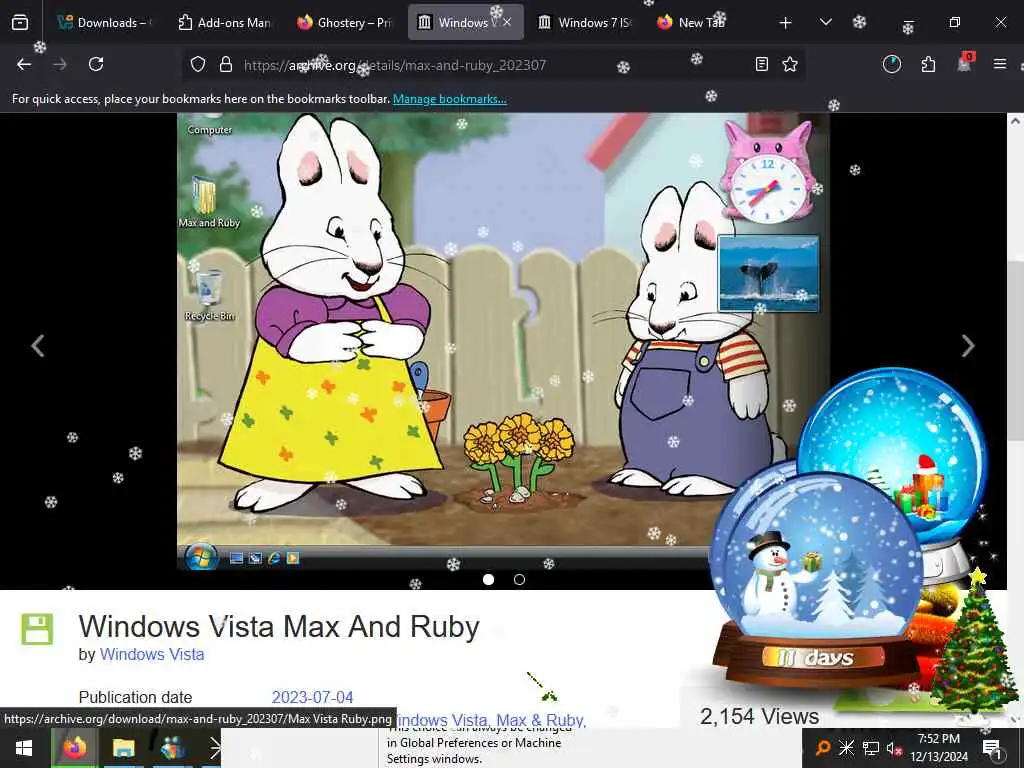The height and width of the screenshot is (768, 1024).
Task: Show site security padlock info
Action: [226, 64]
